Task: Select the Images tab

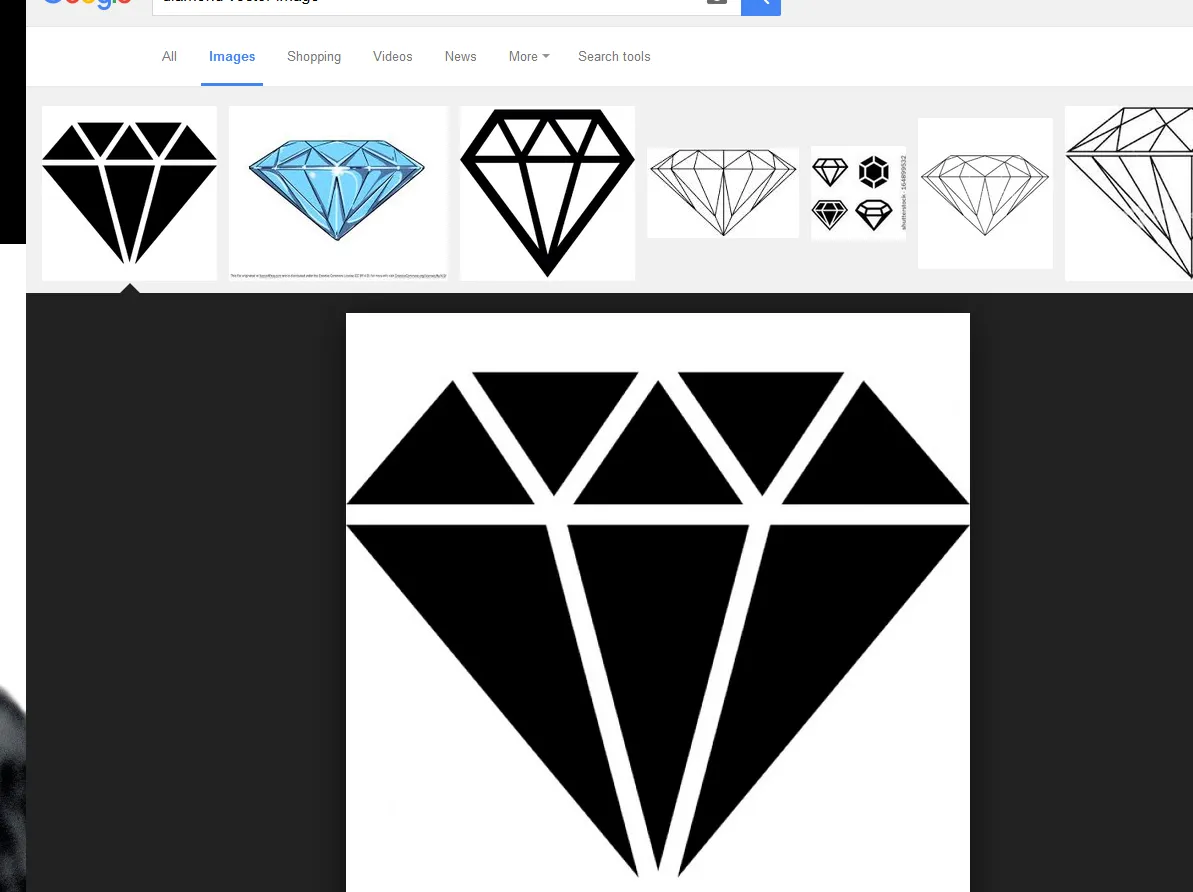Action: 232,56
